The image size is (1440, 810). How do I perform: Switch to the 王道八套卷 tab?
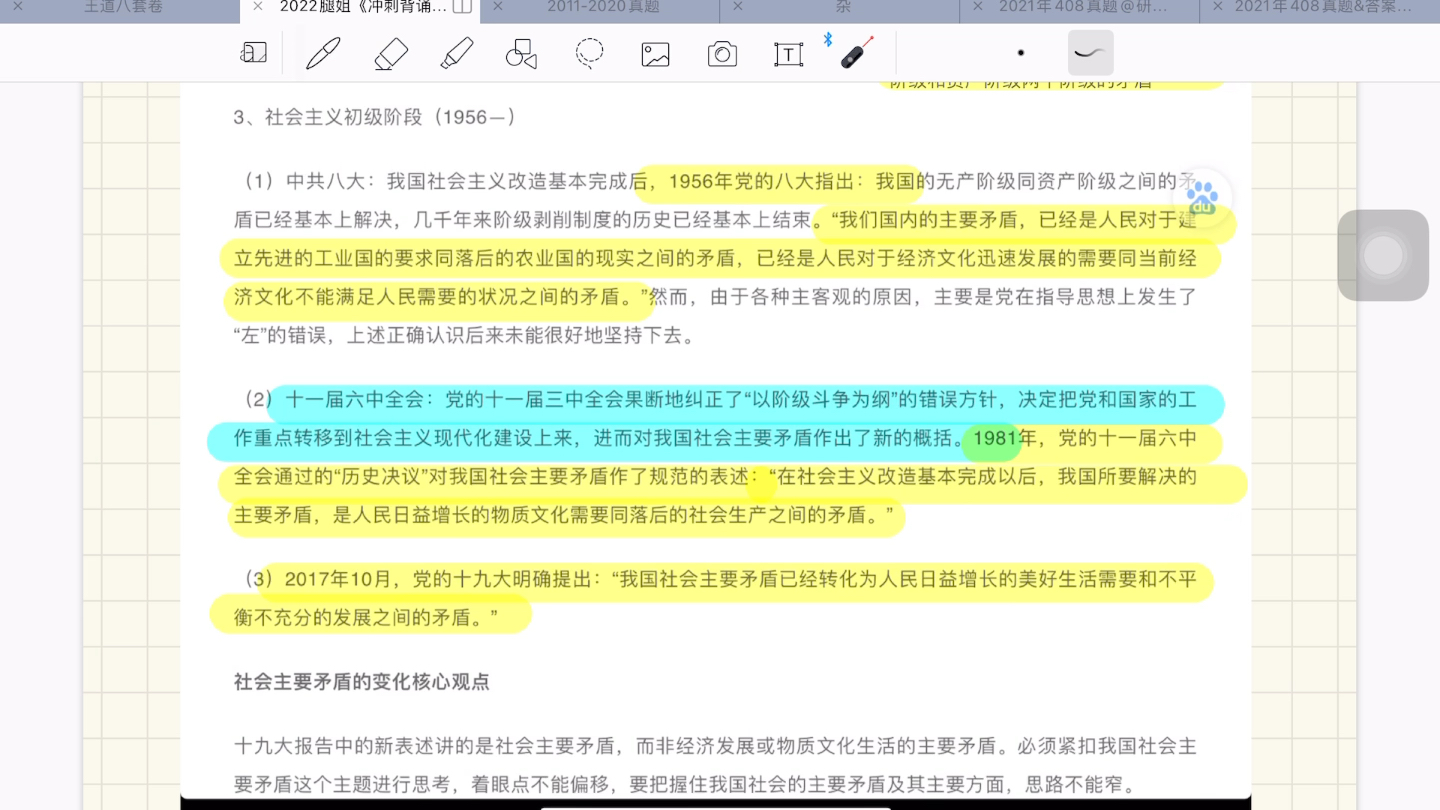tap(123, 7)
